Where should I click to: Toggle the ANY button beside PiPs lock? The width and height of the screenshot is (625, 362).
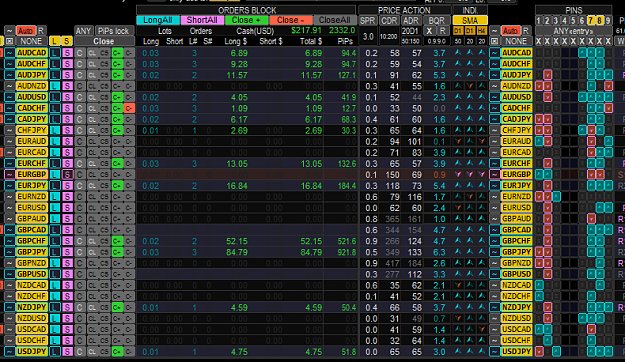(83, 31)
